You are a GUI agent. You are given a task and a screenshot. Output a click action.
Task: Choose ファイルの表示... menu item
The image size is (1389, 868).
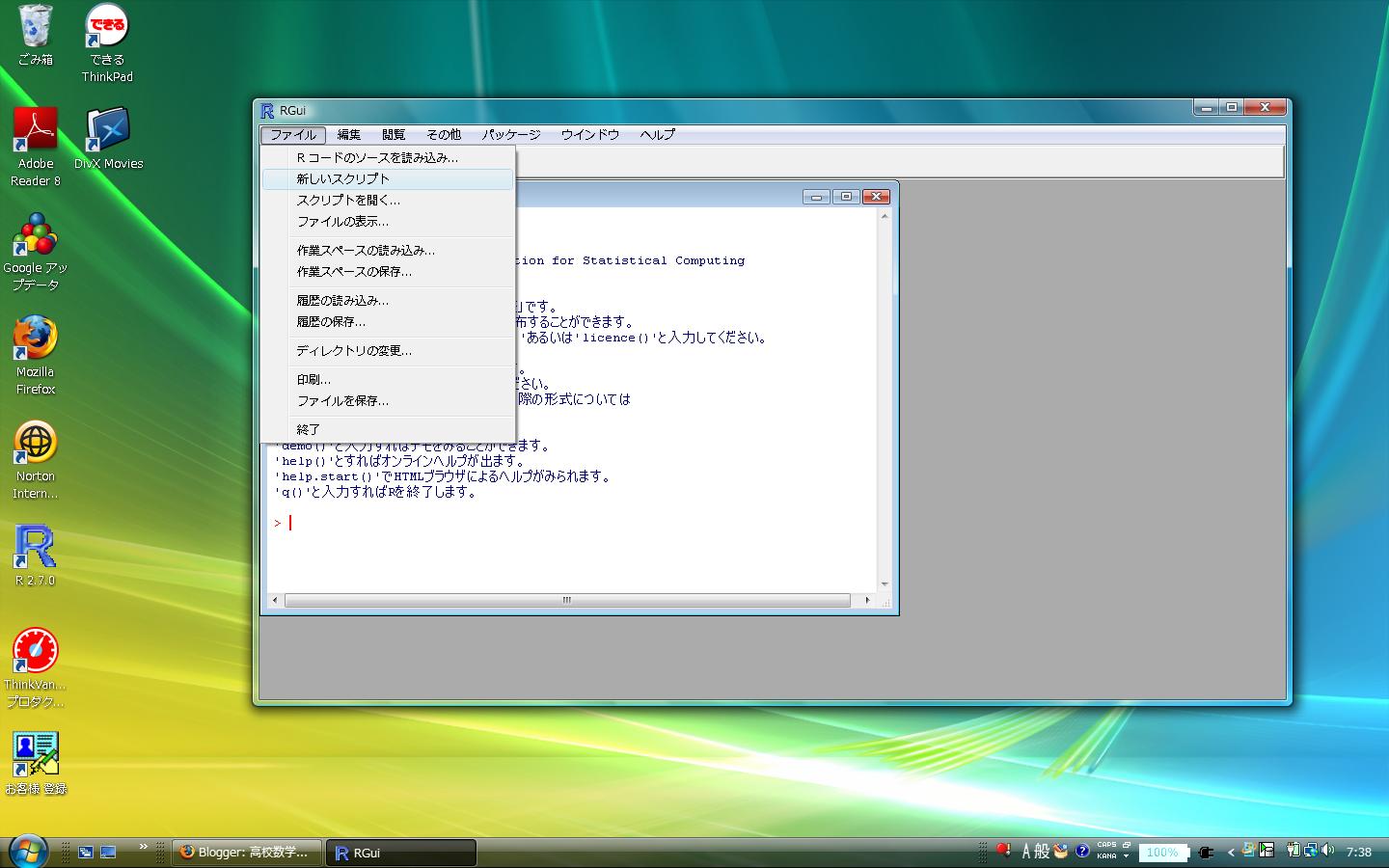pyautogui.click(x=388, y=221)
